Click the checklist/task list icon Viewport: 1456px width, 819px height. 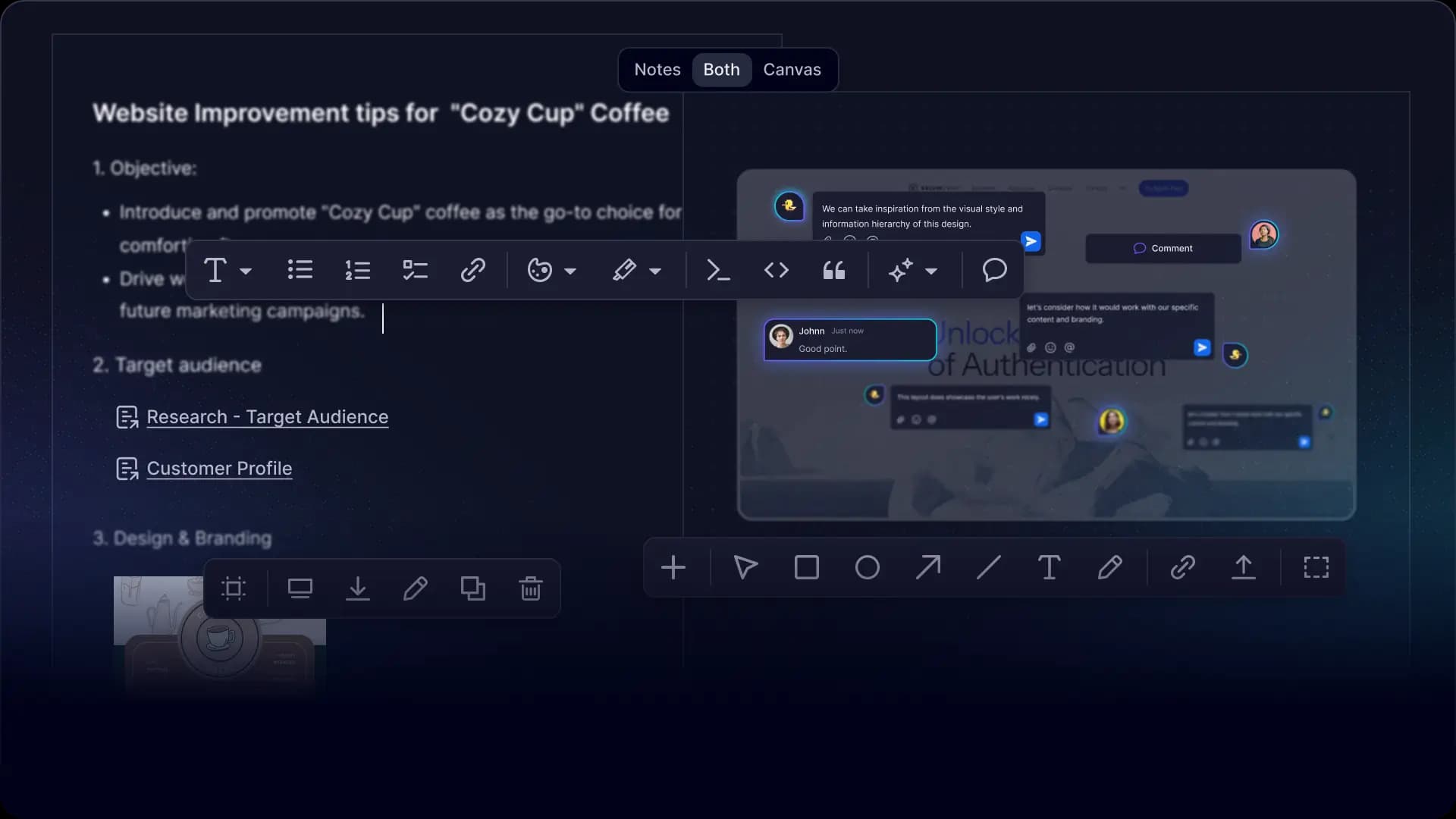tap(416, 270)
